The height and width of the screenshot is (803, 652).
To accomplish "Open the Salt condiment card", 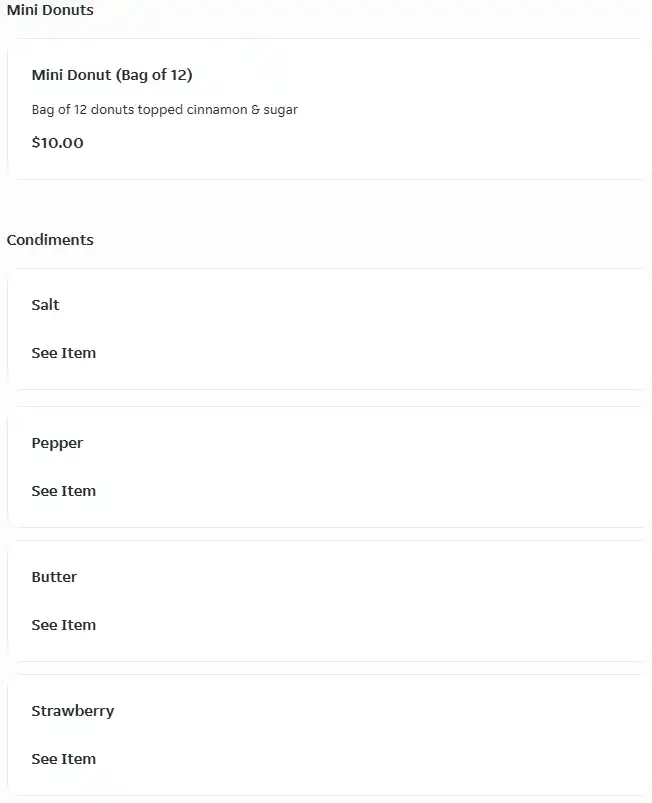I will 326,328.
